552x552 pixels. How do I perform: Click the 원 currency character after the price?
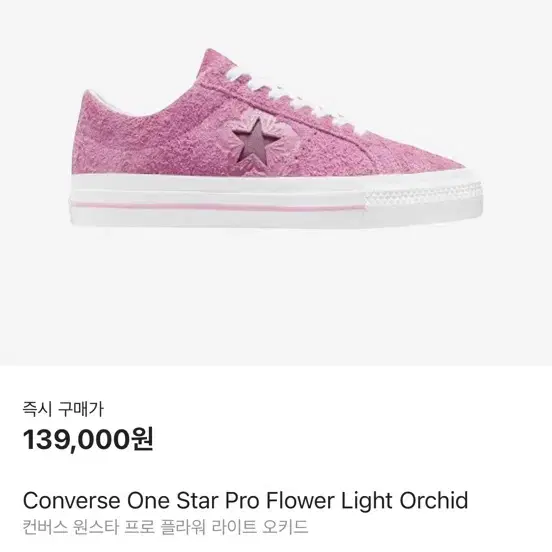click(x=142, y=439)
